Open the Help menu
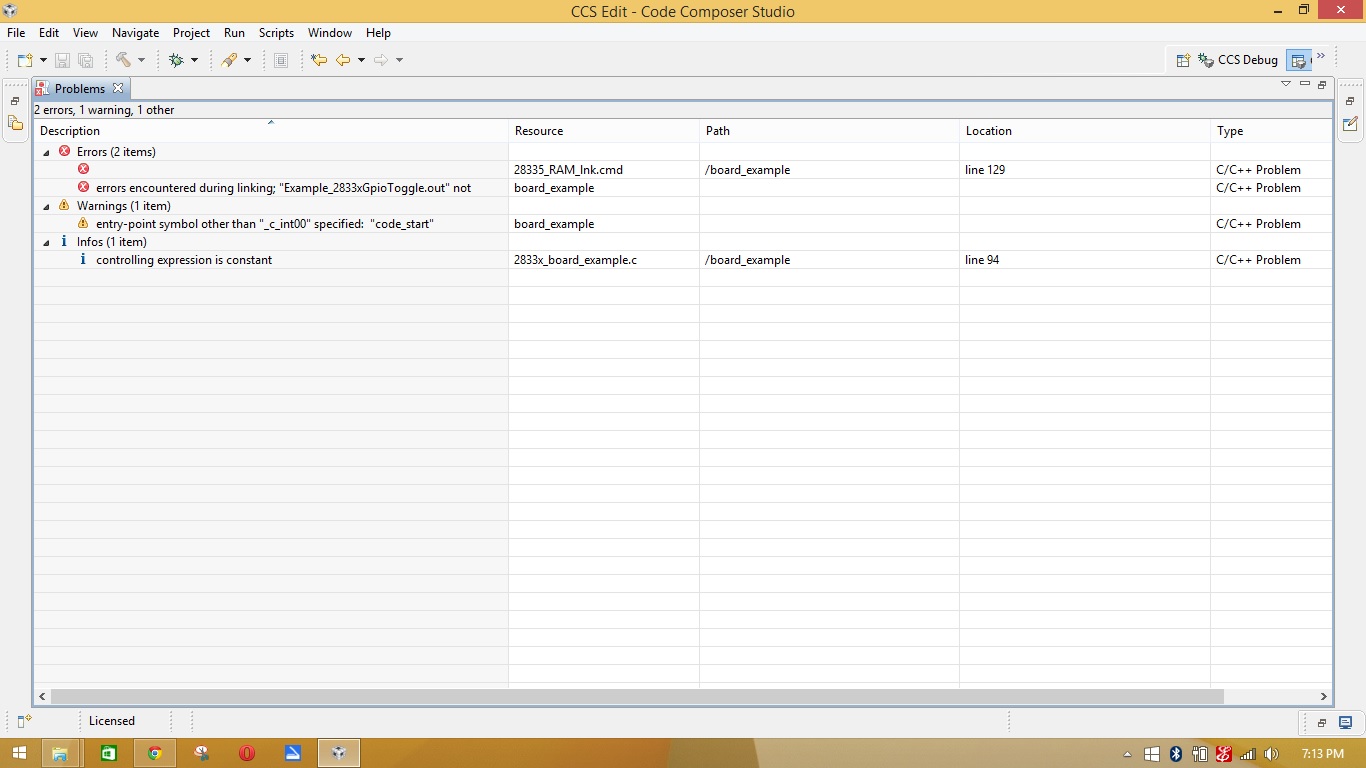1366x768 pixels. coord(378,33)
